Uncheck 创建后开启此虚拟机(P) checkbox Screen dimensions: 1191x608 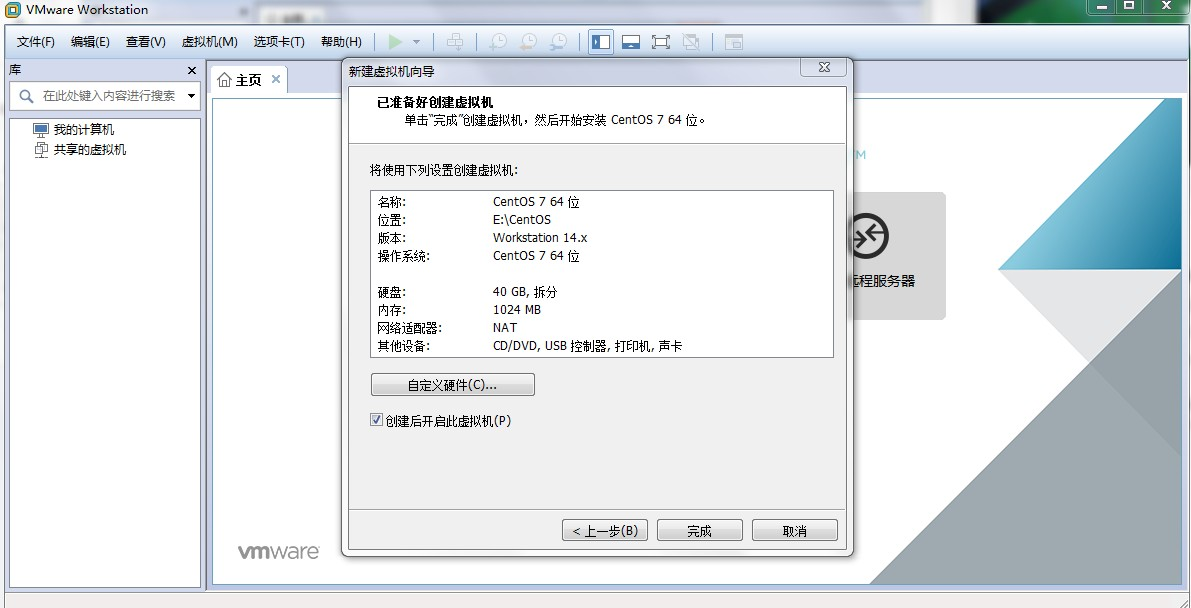(x=376, y=420)
